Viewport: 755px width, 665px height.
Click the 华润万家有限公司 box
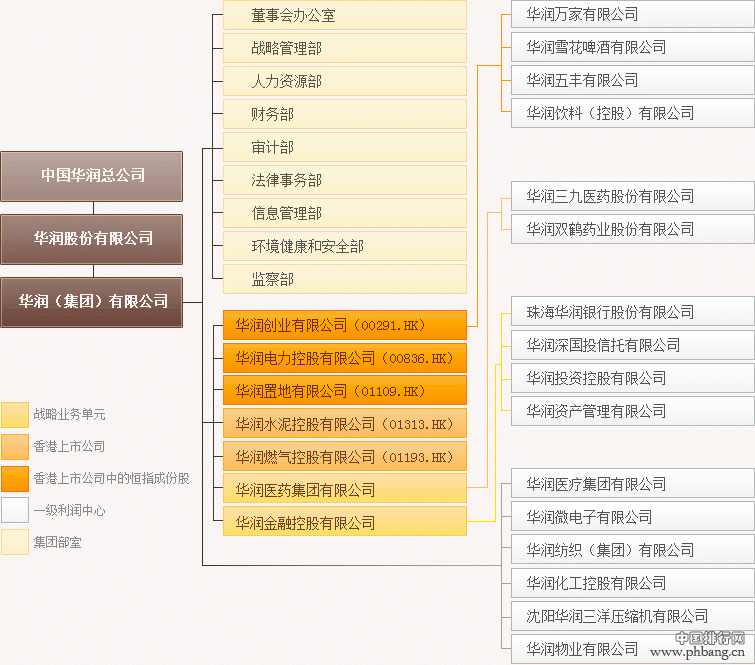[x=633, y=14]
